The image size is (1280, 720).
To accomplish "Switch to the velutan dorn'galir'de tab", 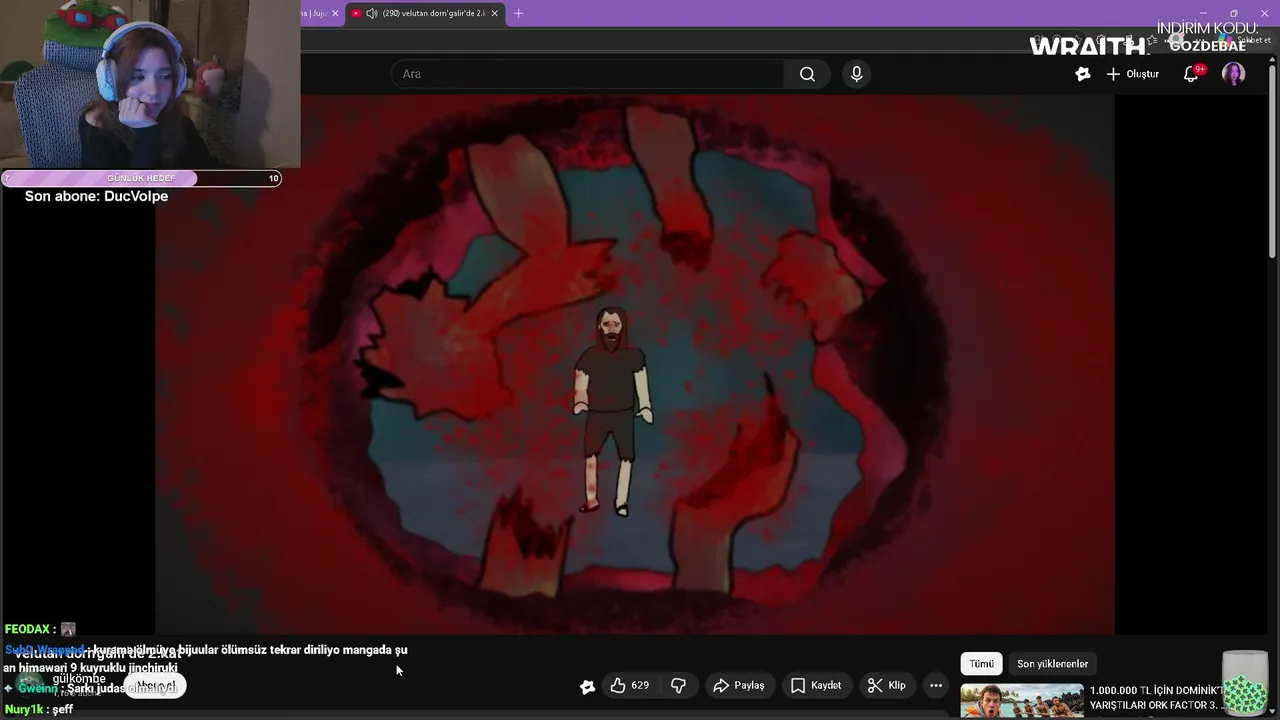I will click(425, 13).
